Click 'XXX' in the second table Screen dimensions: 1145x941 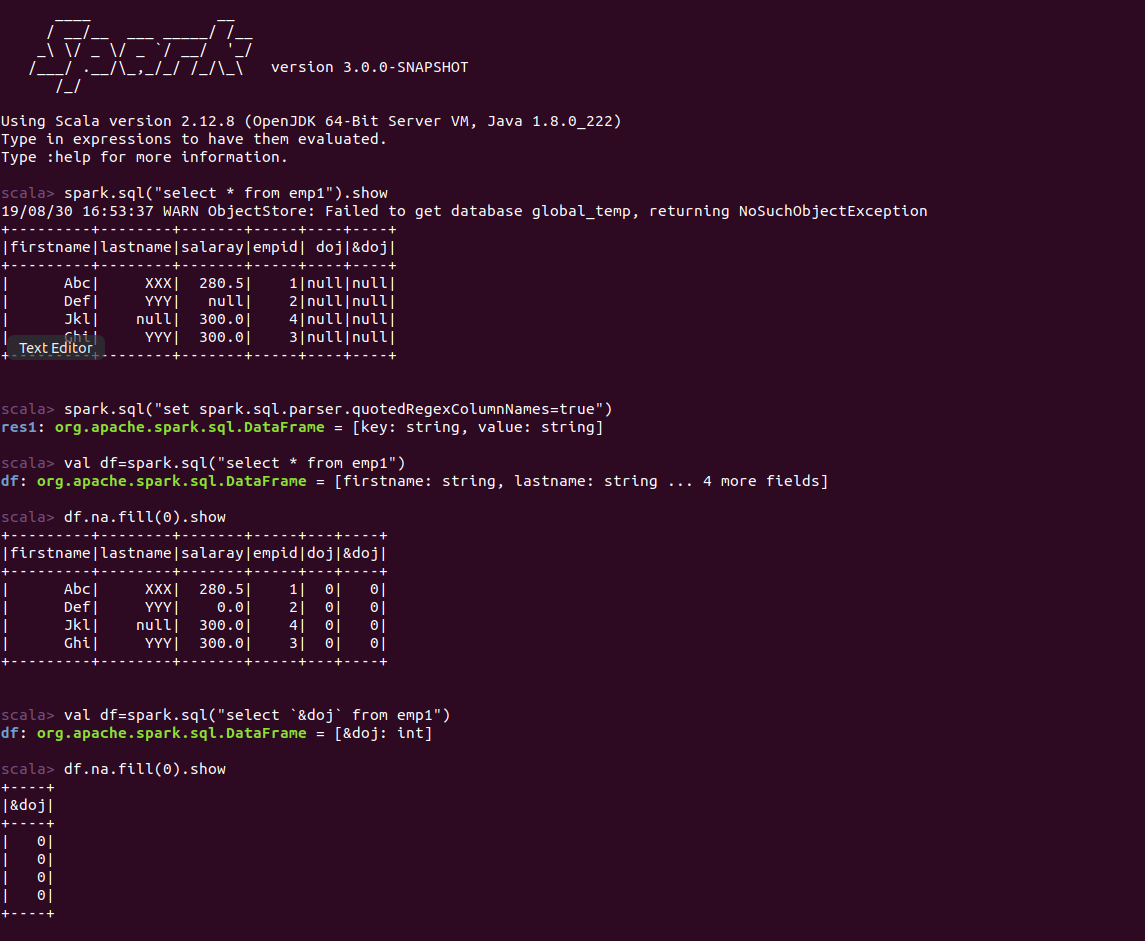(x=158, y=589)
